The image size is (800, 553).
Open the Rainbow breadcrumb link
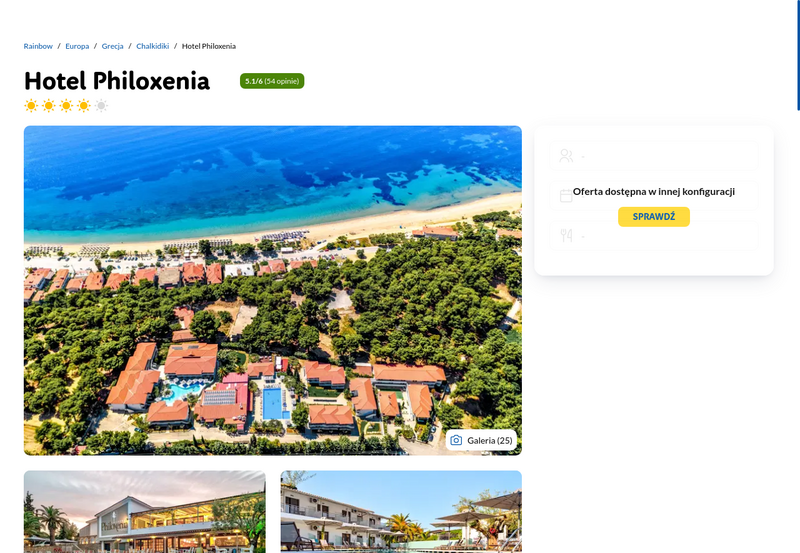coord(38,46)
